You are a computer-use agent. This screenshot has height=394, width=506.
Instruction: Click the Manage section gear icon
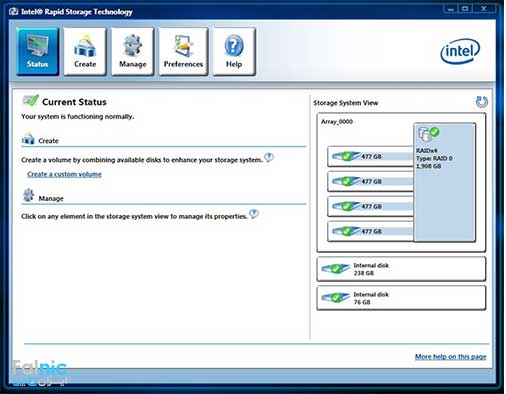[x=28, y=195]
